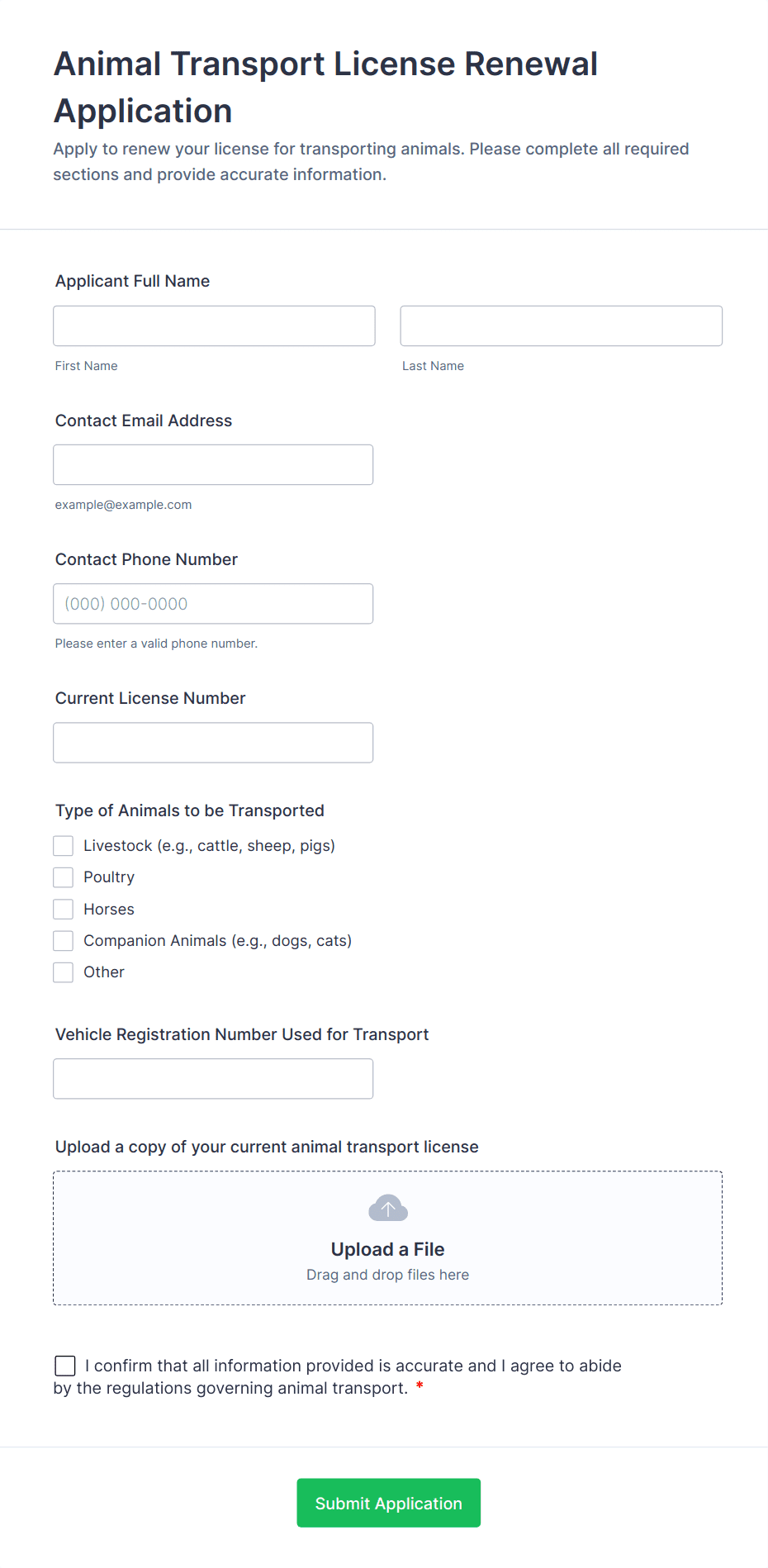Image resolution: width=768 pixels, height=1568 pixels.
Task: Click the Livestock option label text
Action: click(x=209, y=846)
